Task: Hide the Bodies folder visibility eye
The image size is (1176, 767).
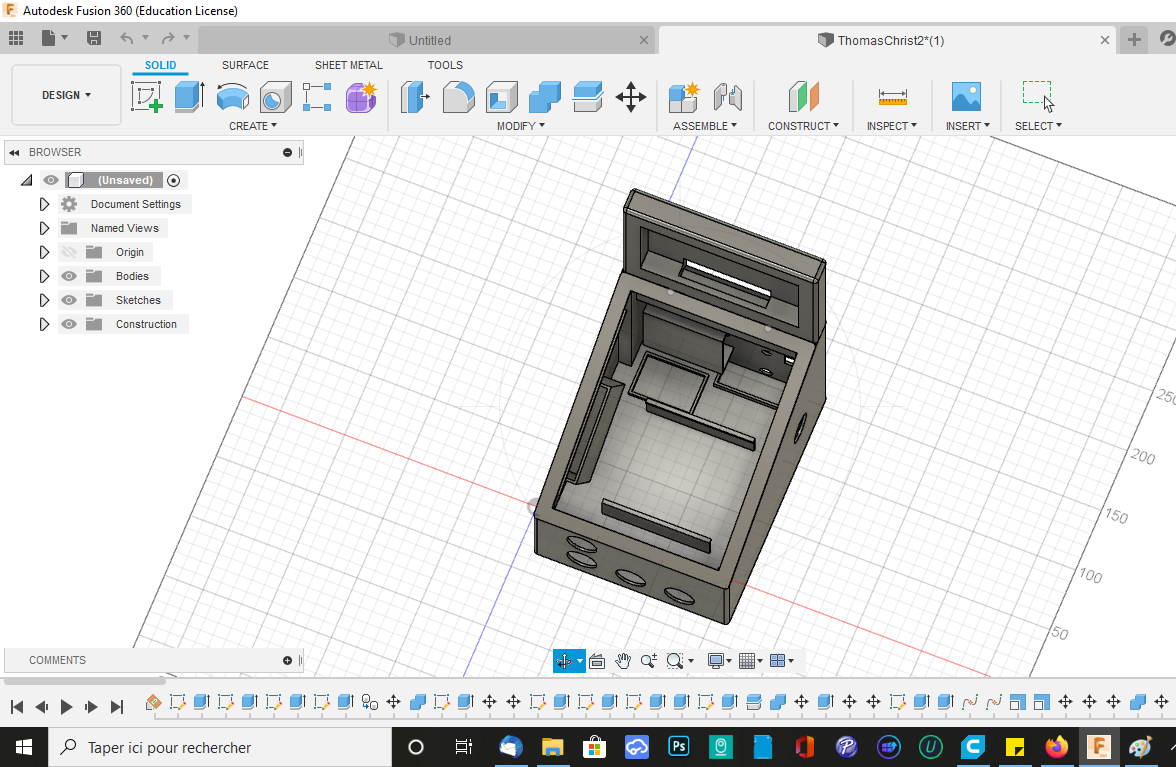Action: 69,276
